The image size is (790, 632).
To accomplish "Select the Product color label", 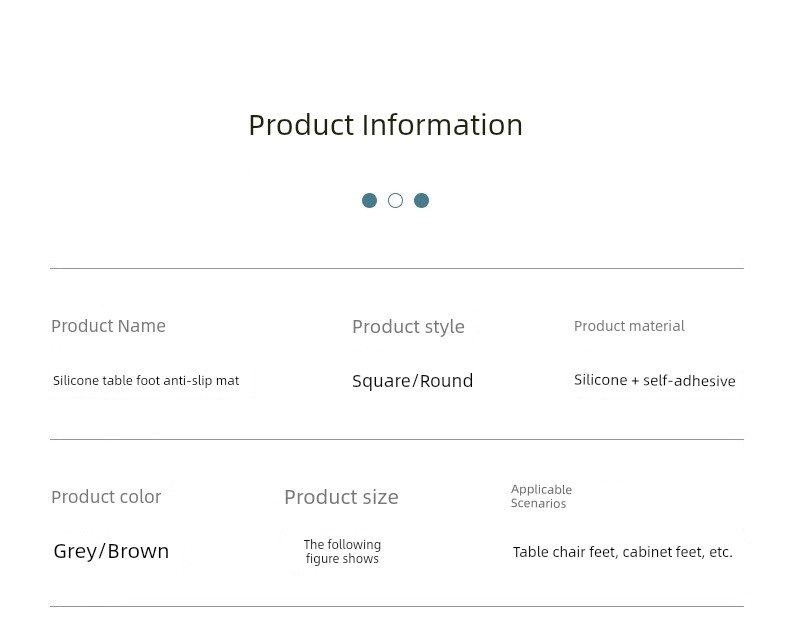I will (106, 497).
